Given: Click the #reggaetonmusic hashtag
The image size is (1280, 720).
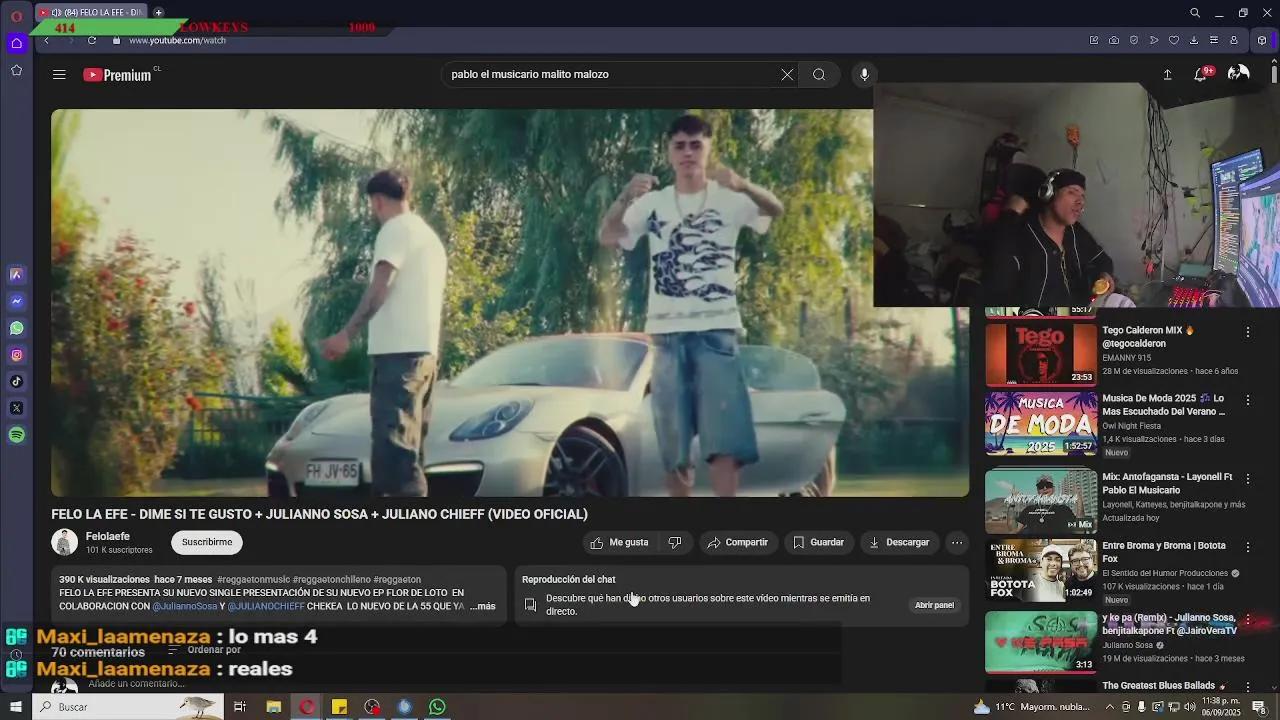Looking at the screenshot, I should coord(253,579).
